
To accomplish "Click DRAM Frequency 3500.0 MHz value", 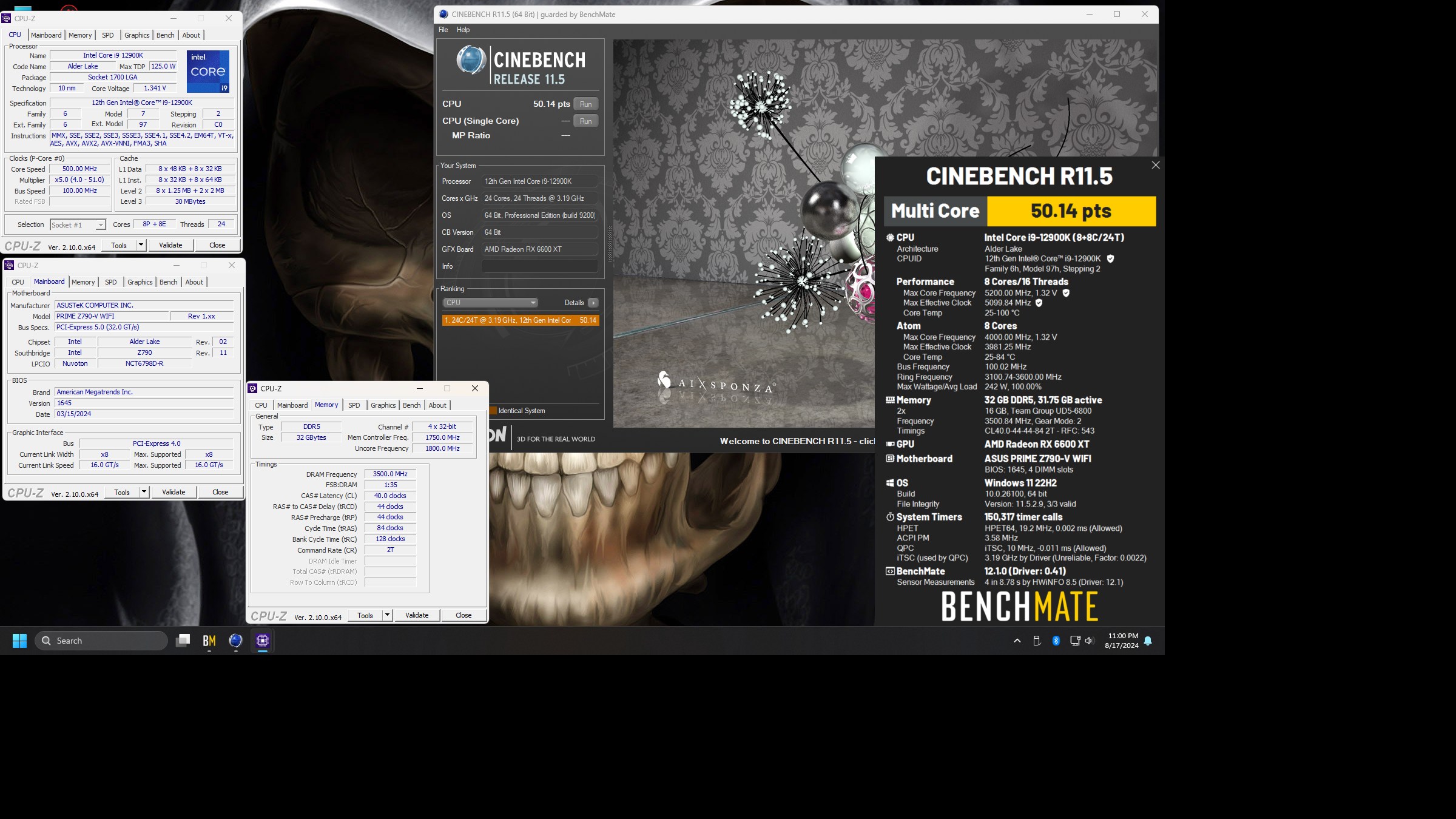I will click(390, 474).
